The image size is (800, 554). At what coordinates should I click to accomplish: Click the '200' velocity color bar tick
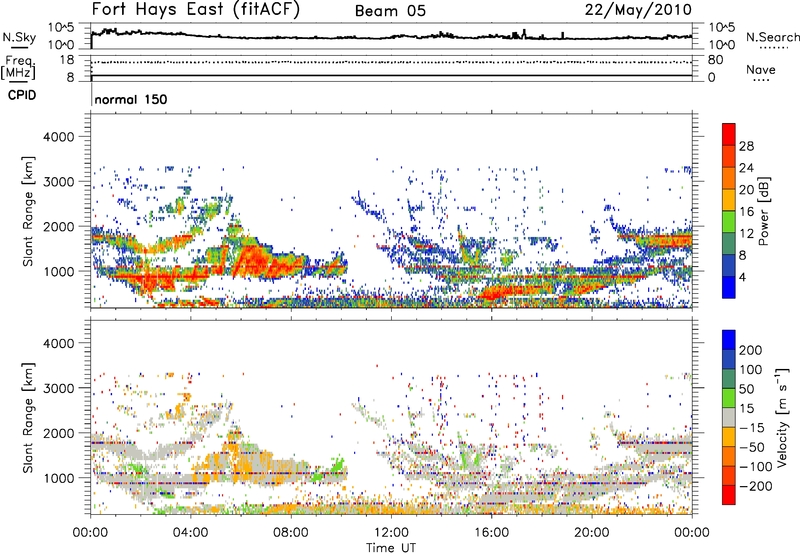tap(751, 350)
